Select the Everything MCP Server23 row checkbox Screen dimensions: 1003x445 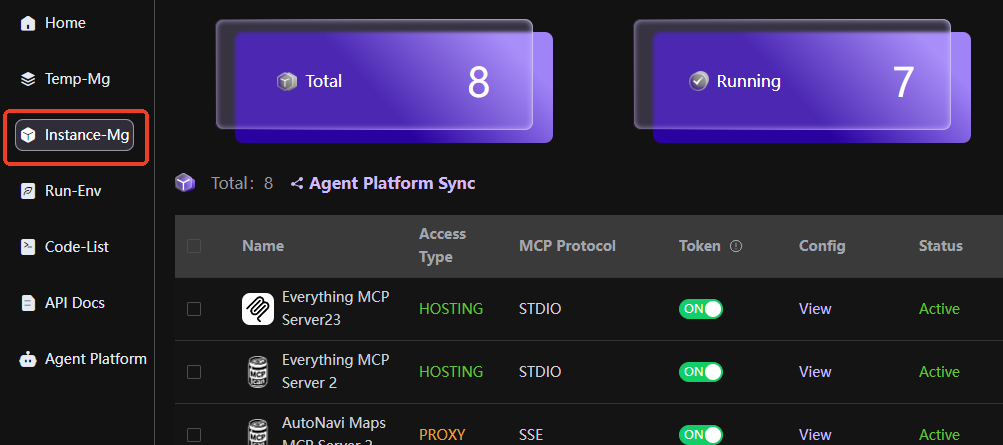click(194, 309)
